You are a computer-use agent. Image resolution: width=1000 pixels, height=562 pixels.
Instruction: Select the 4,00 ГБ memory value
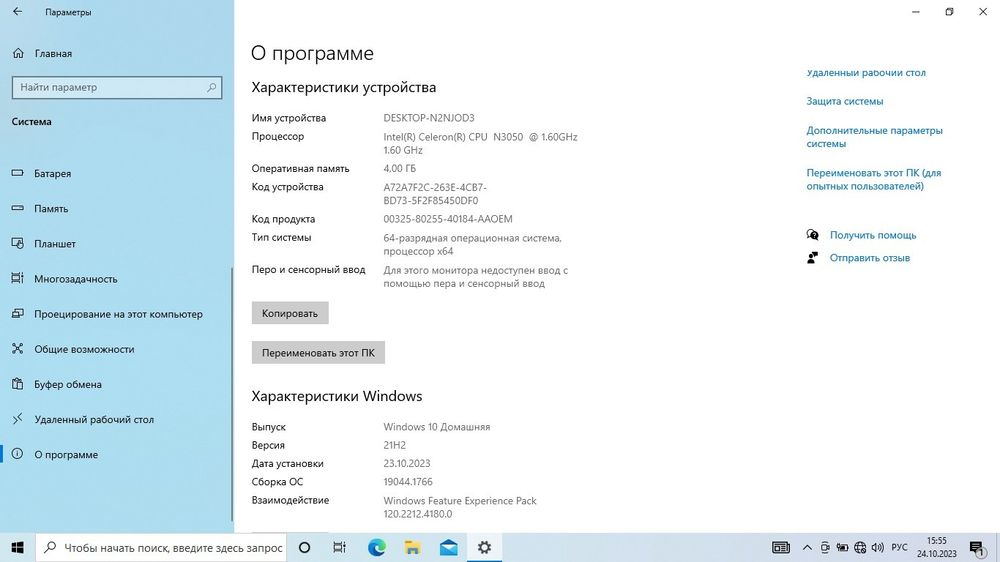point(399,168)
